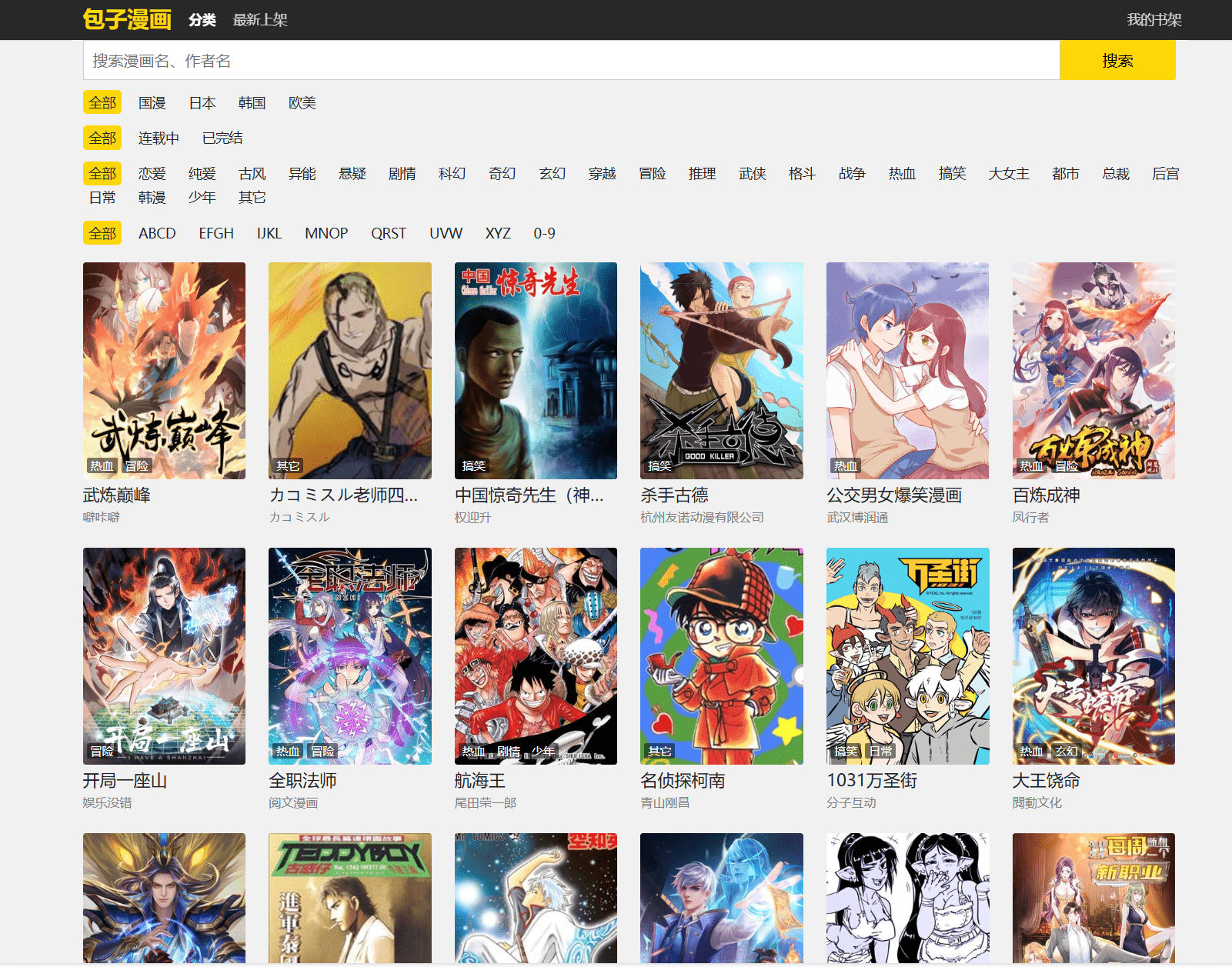The image size is (1232, 967).
Task: Filter titles by letters ABCD
Action: click(x=157, y=233)
